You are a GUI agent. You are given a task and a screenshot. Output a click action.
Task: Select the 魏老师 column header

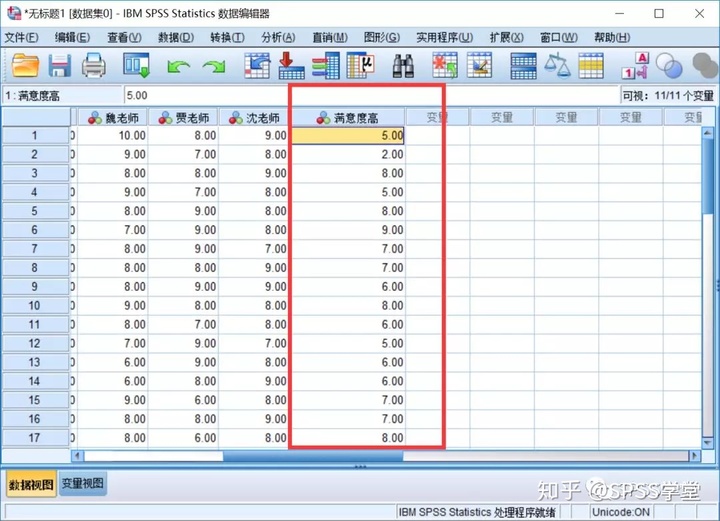pyautogui.click(x=112, y=118)
